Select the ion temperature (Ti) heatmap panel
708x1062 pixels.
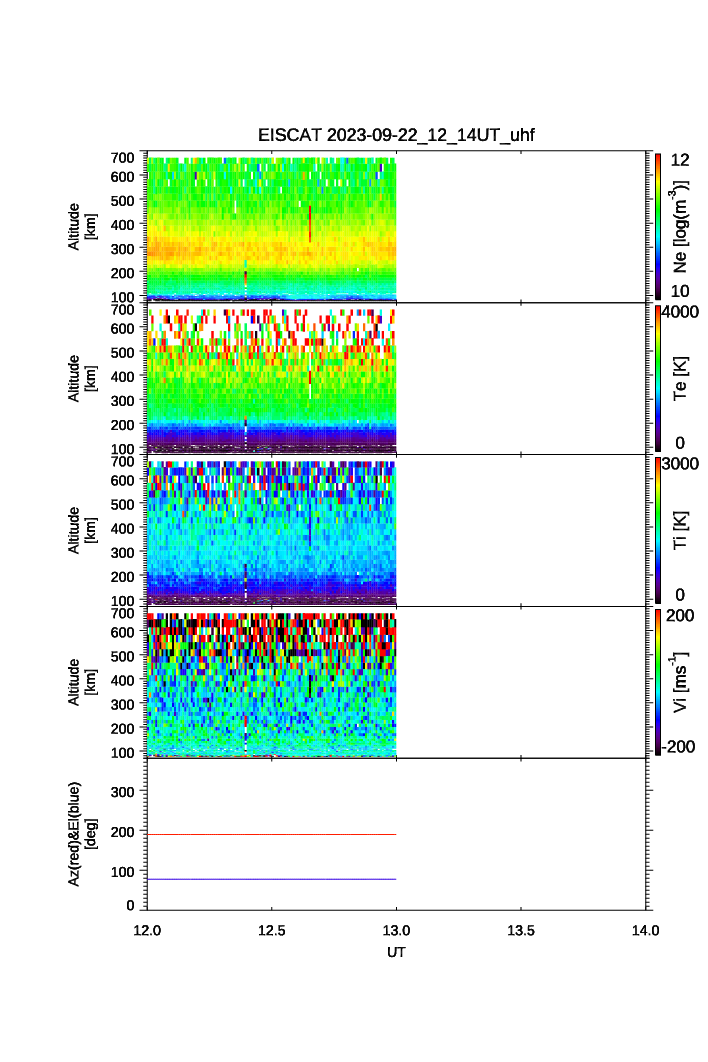pos(272,532)
